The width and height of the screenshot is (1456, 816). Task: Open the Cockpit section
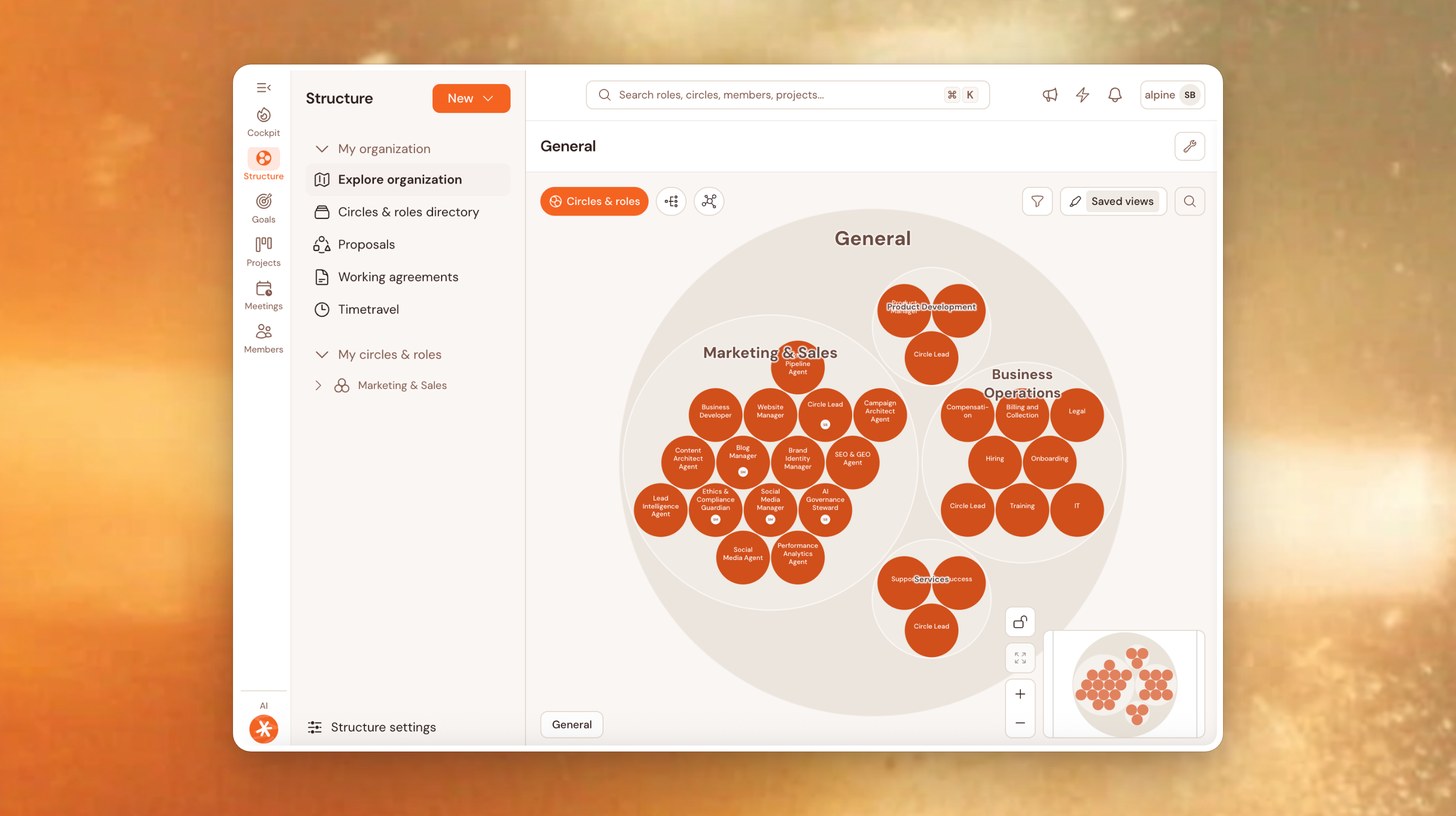tap(264, 122)
